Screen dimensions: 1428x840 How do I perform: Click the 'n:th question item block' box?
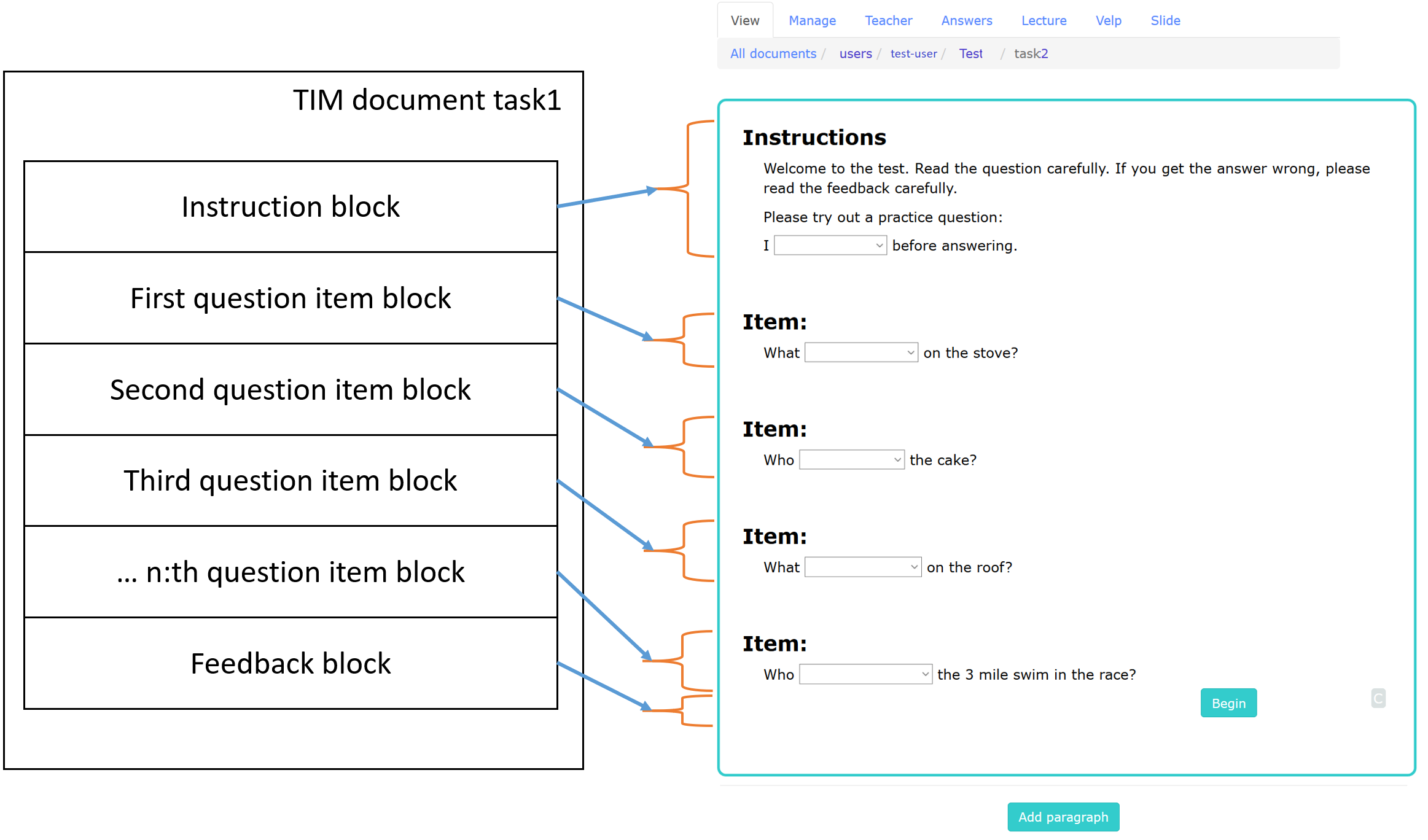point(291,572)
